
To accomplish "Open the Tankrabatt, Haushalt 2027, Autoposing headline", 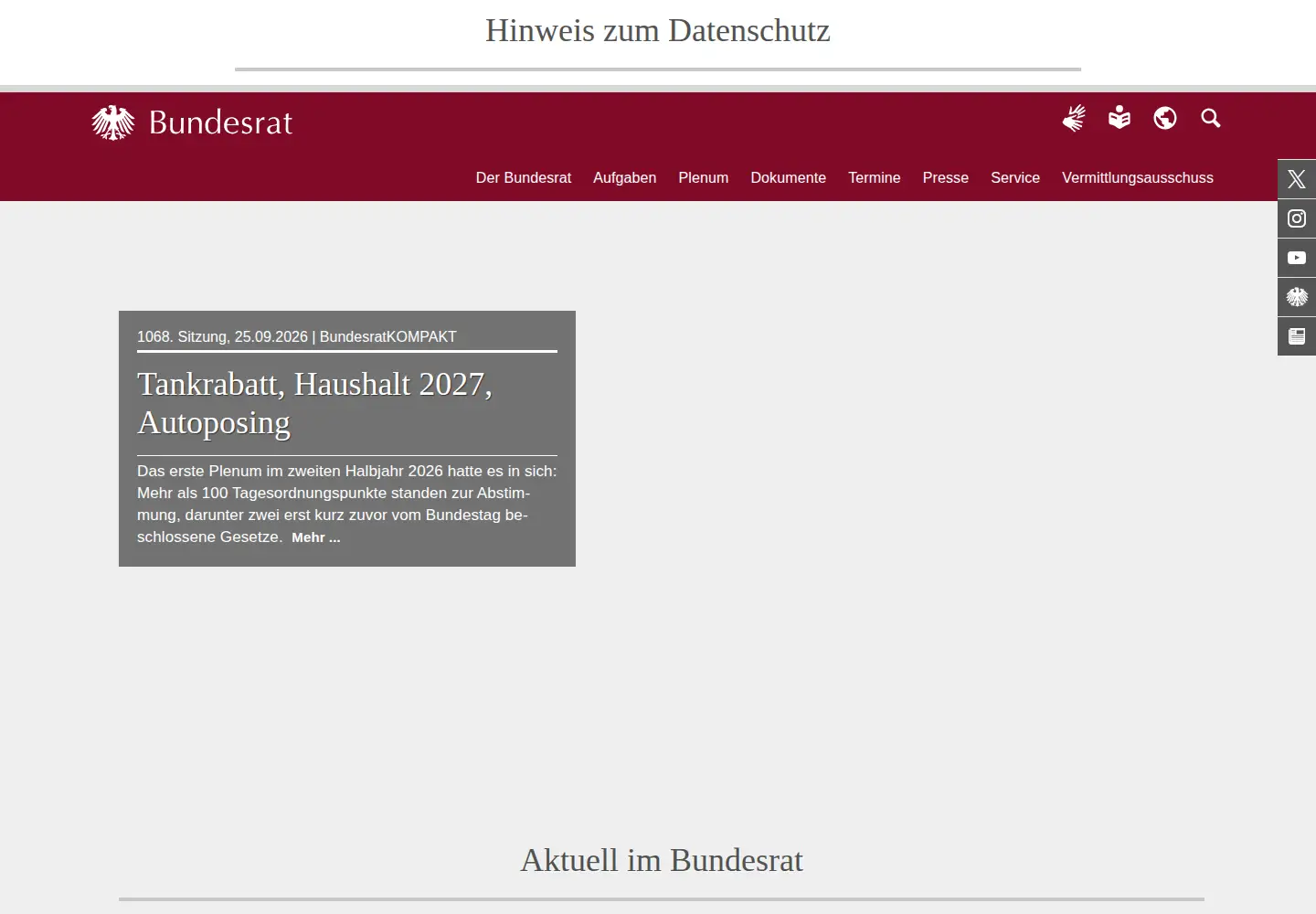I will (x=314, y=403).
